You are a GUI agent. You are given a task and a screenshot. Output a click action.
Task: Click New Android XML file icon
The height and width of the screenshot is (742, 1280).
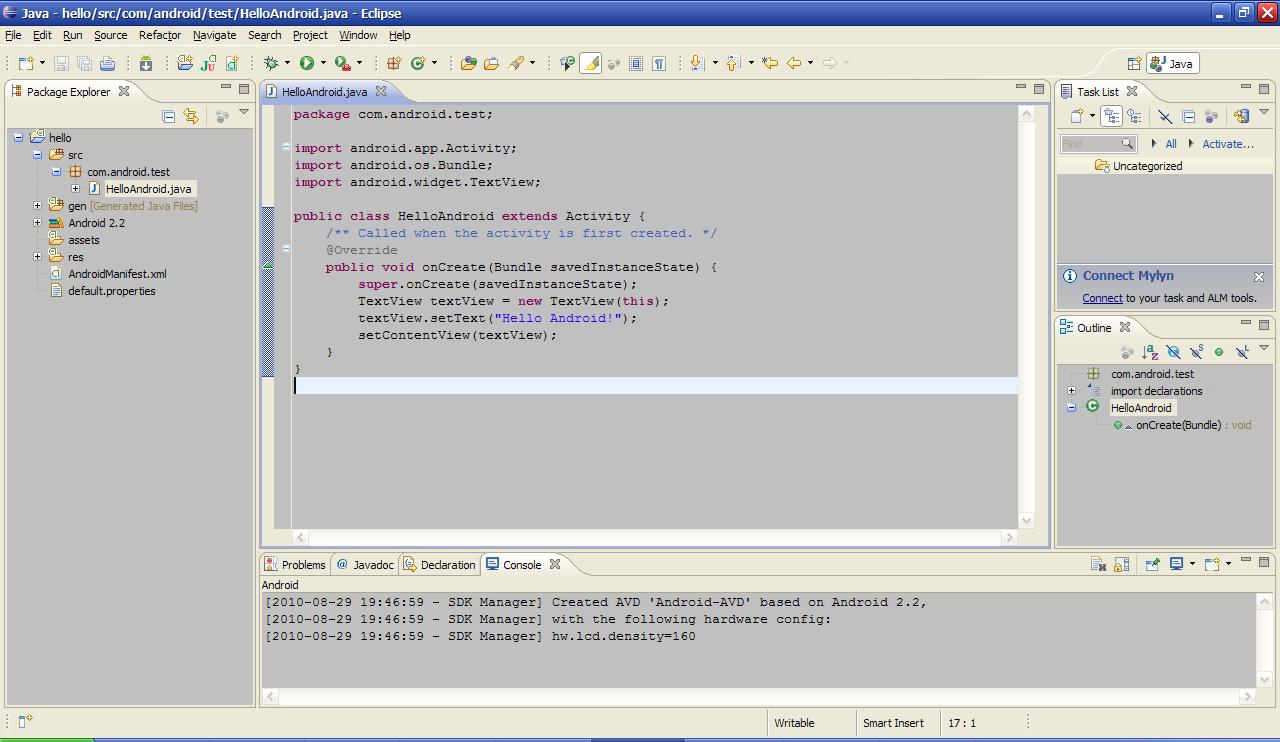232,63
